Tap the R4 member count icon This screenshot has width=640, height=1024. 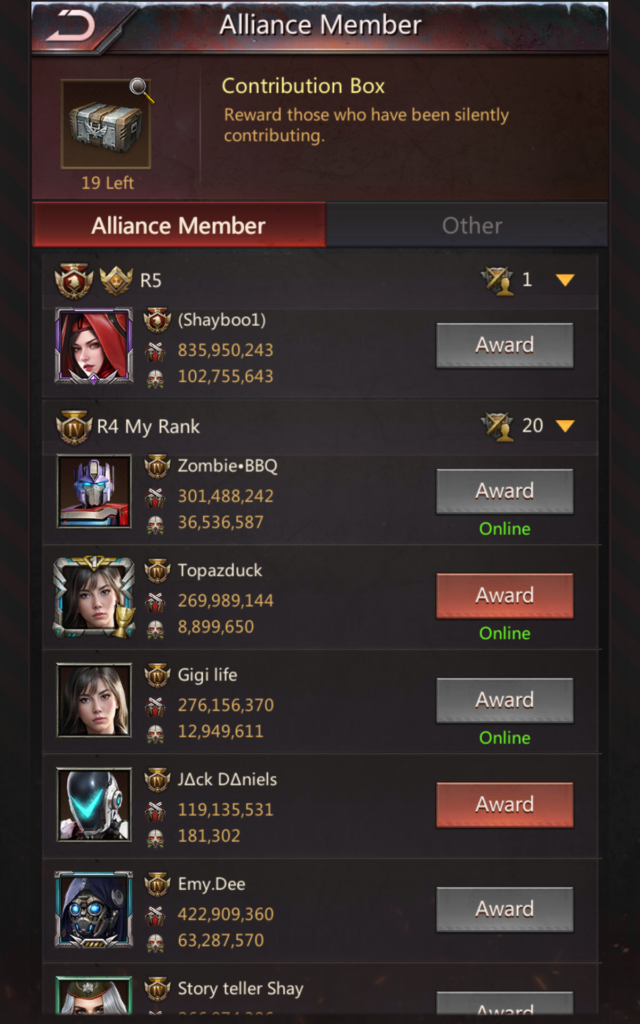point(497,426)
